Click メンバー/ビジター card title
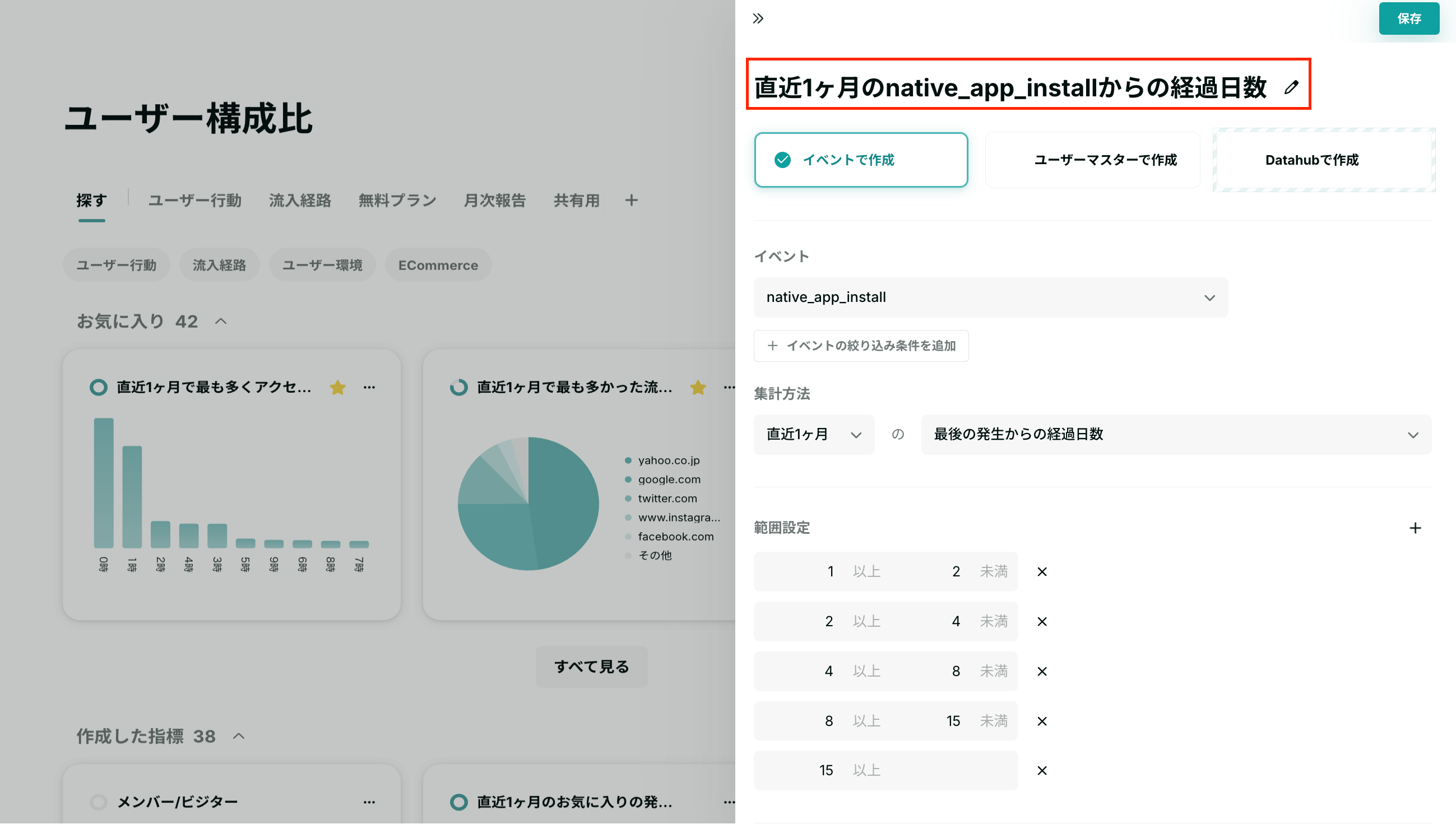This screenshot has width=1456, height=838. pos(177,802)
